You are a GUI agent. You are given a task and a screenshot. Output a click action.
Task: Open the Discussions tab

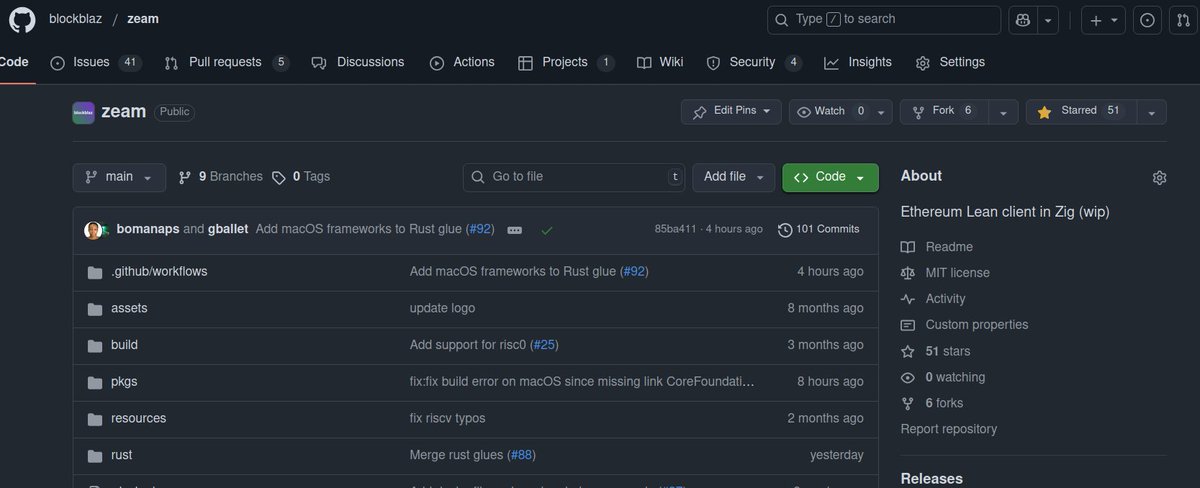click(x=358, y=62)
